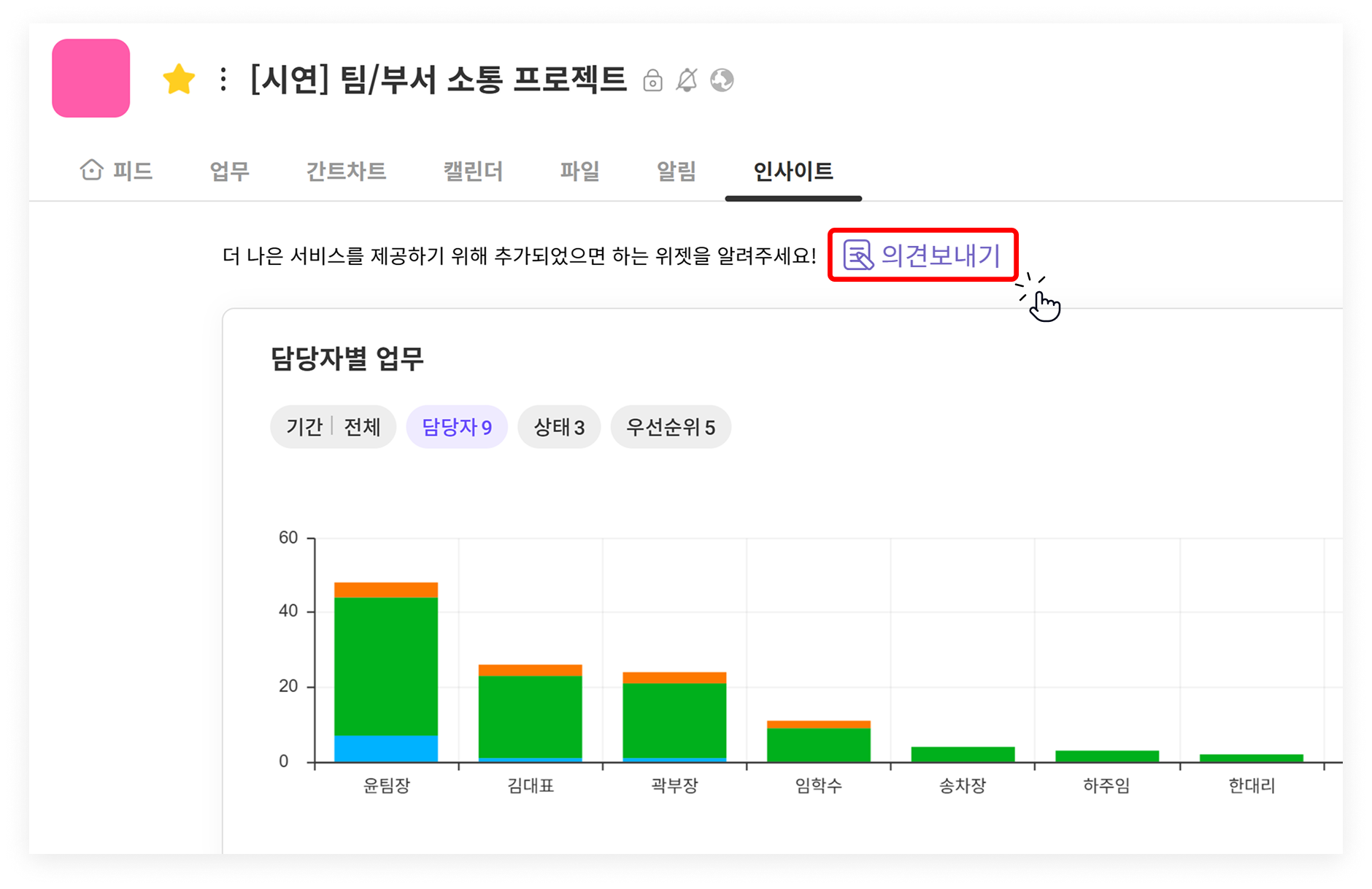Image resolution: width=1372 pixels, height=889 pixels.
Task: Click 윤팀장's green bar segment
Action: point(386,666)
